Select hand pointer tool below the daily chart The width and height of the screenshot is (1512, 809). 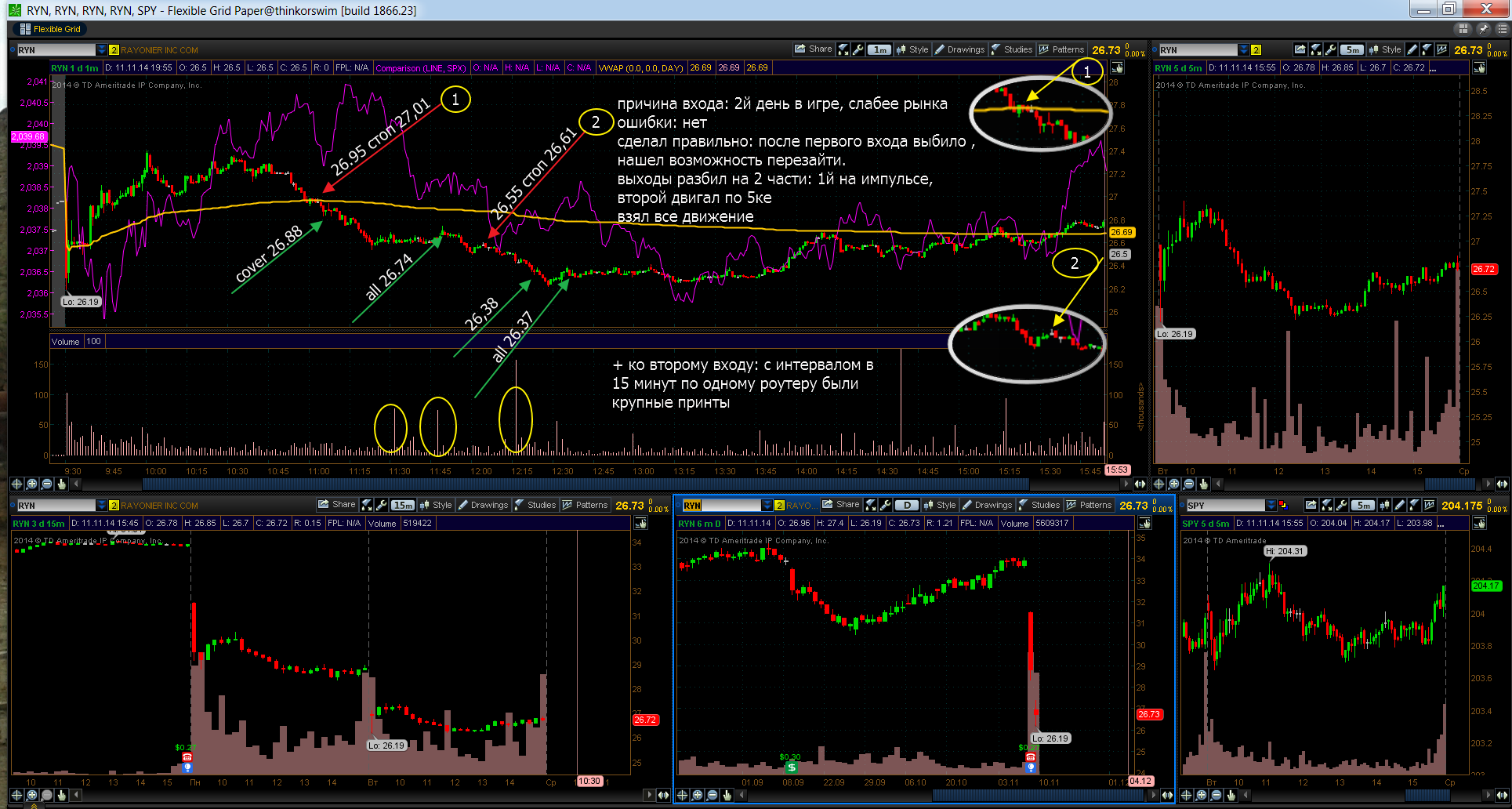pos(727,795)
